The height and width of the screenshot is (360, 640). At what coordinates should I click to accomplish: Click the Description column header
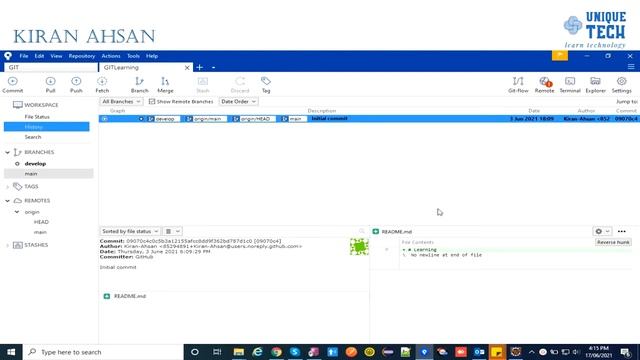pos(322,111)
